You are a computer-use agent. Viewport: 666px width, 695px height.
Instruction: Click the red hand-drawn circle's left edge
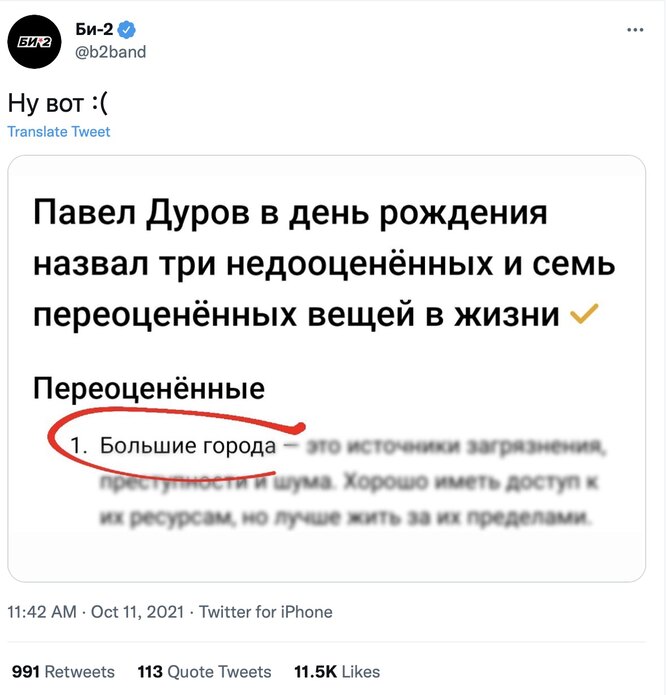pyautogui.click(x=50, y=442)
